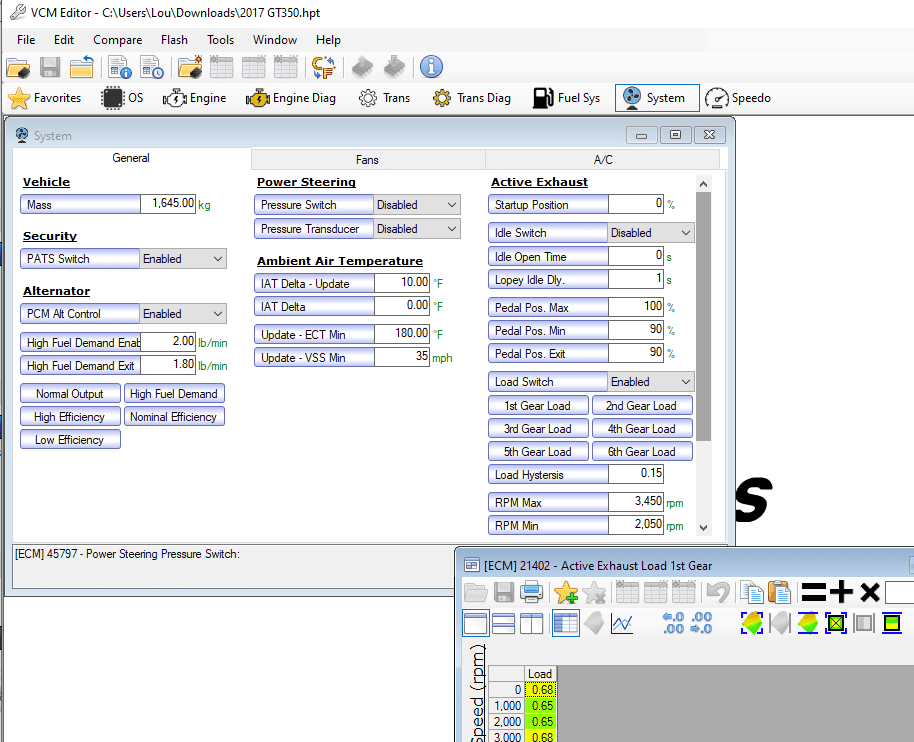Image resolution: width=914 pixels, height=742 pixels.
Task: Open the OS chip section
Action: click(x=122, y=98)
